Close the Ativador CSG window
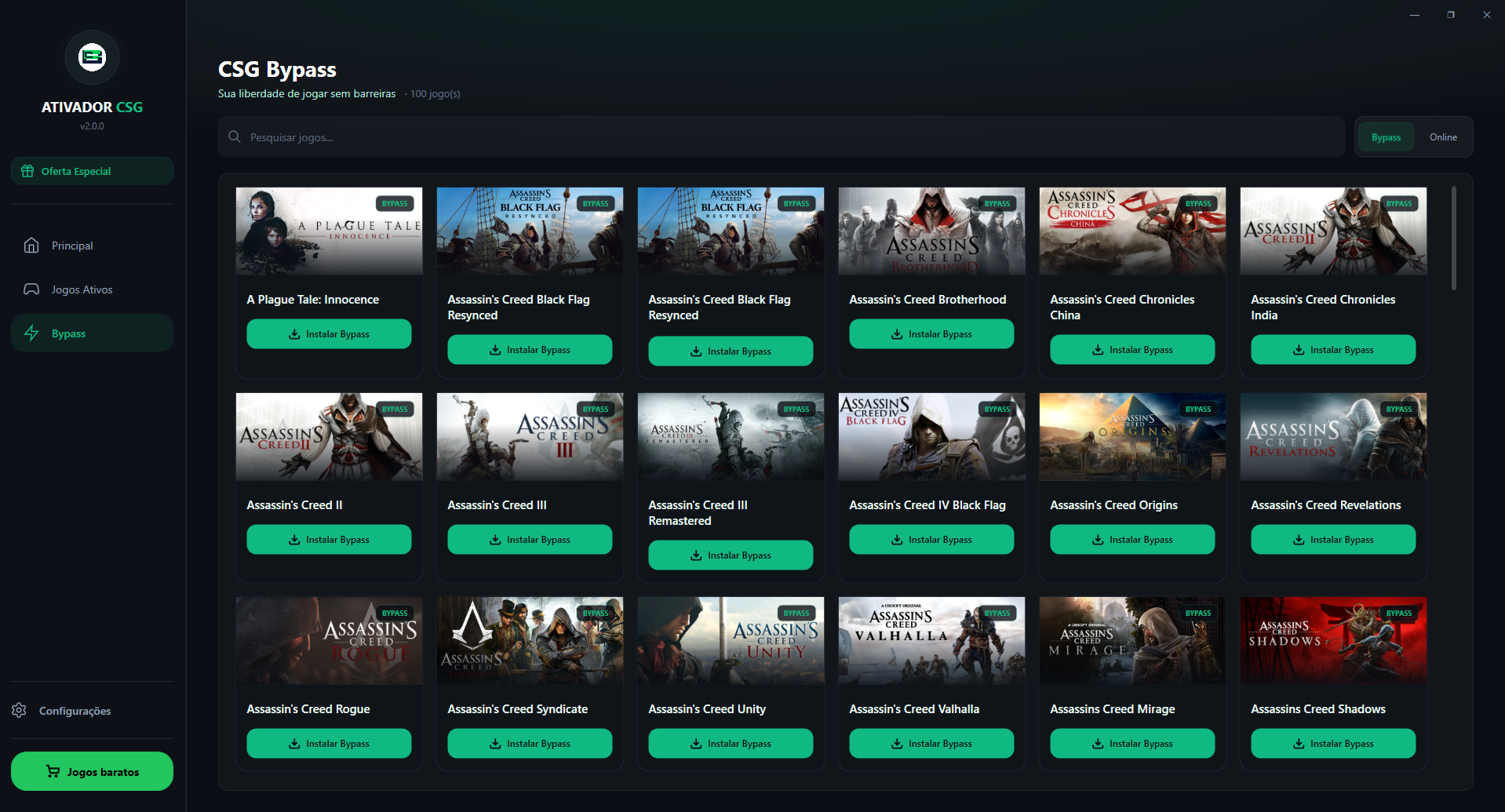The width and height of the screenshot is (1505, 812). click(x=1486, y=15)
